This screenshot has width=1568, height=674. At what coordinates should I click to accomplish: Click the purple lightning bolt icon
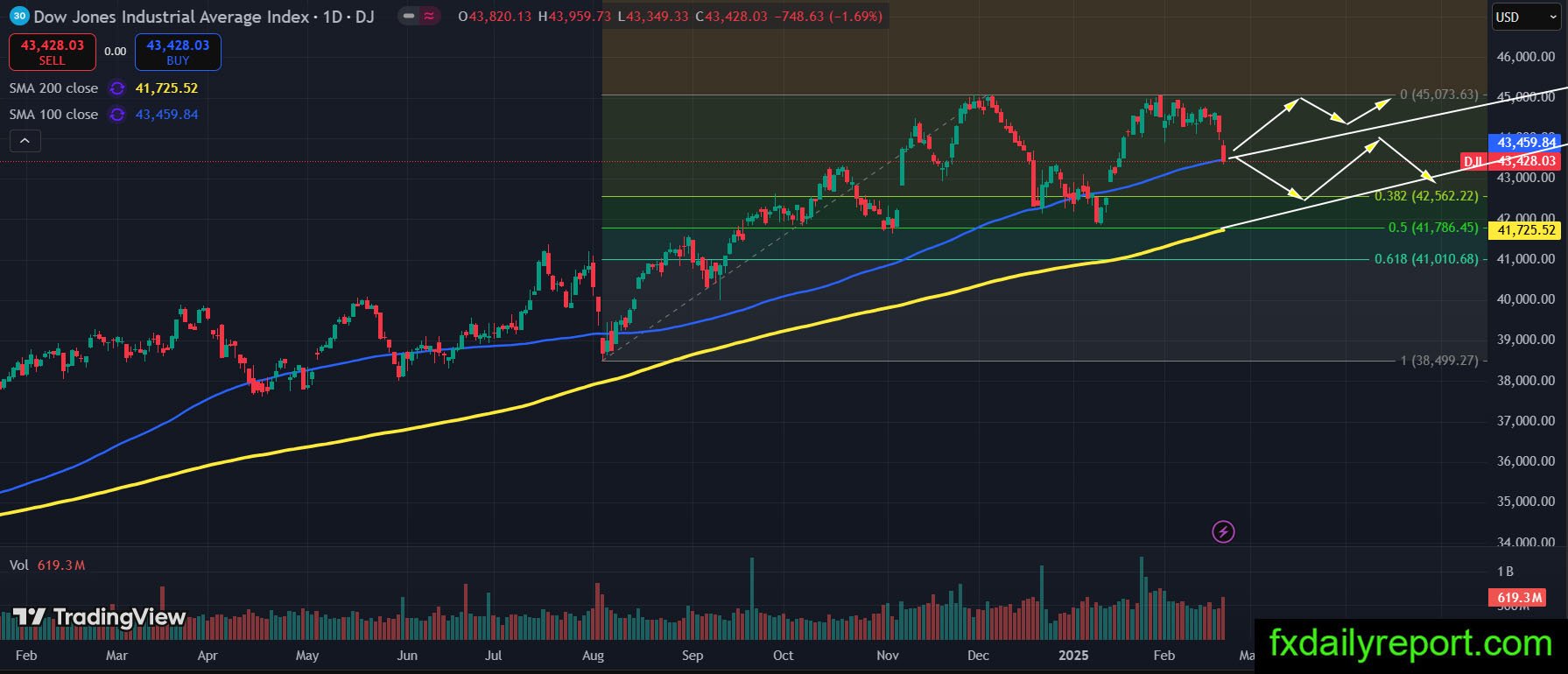pyautogui.click(x=1223, y=531)
